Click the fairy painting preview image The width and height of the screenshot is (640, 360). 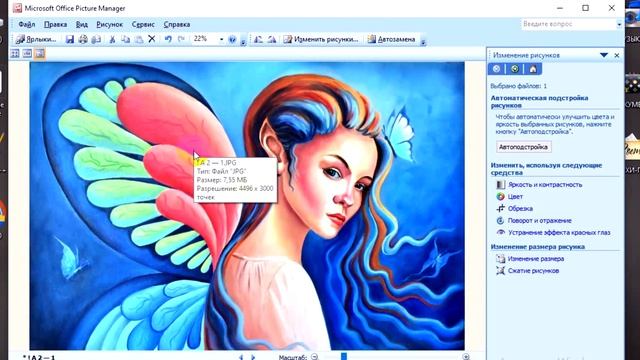[x=247, y=206]
